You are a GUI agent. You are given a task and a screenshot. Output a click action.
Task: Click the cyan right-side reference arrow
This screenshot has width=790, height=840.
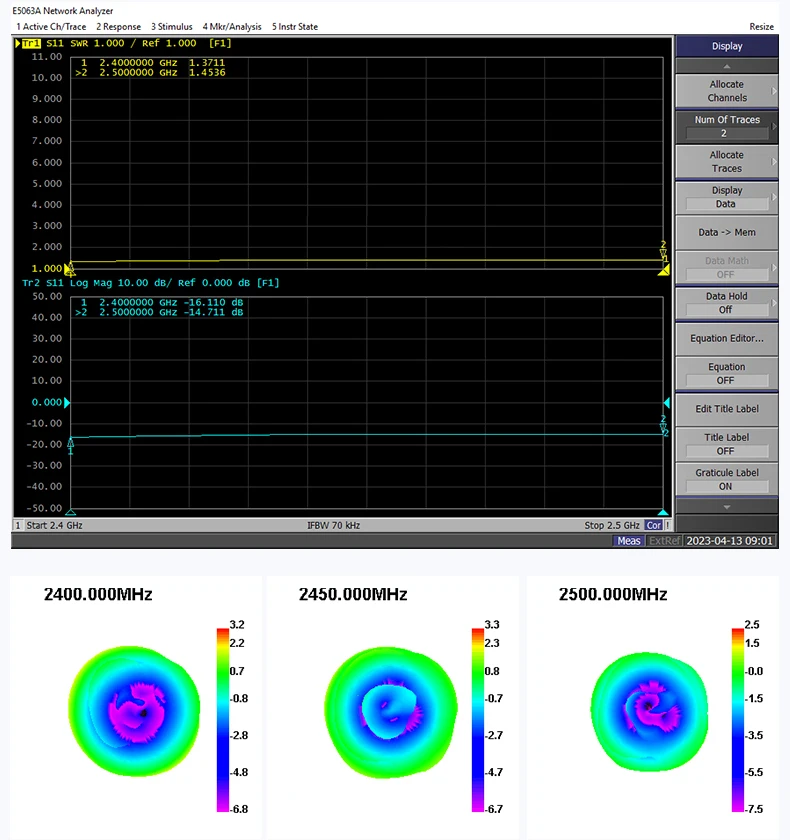tap(667, 402)
